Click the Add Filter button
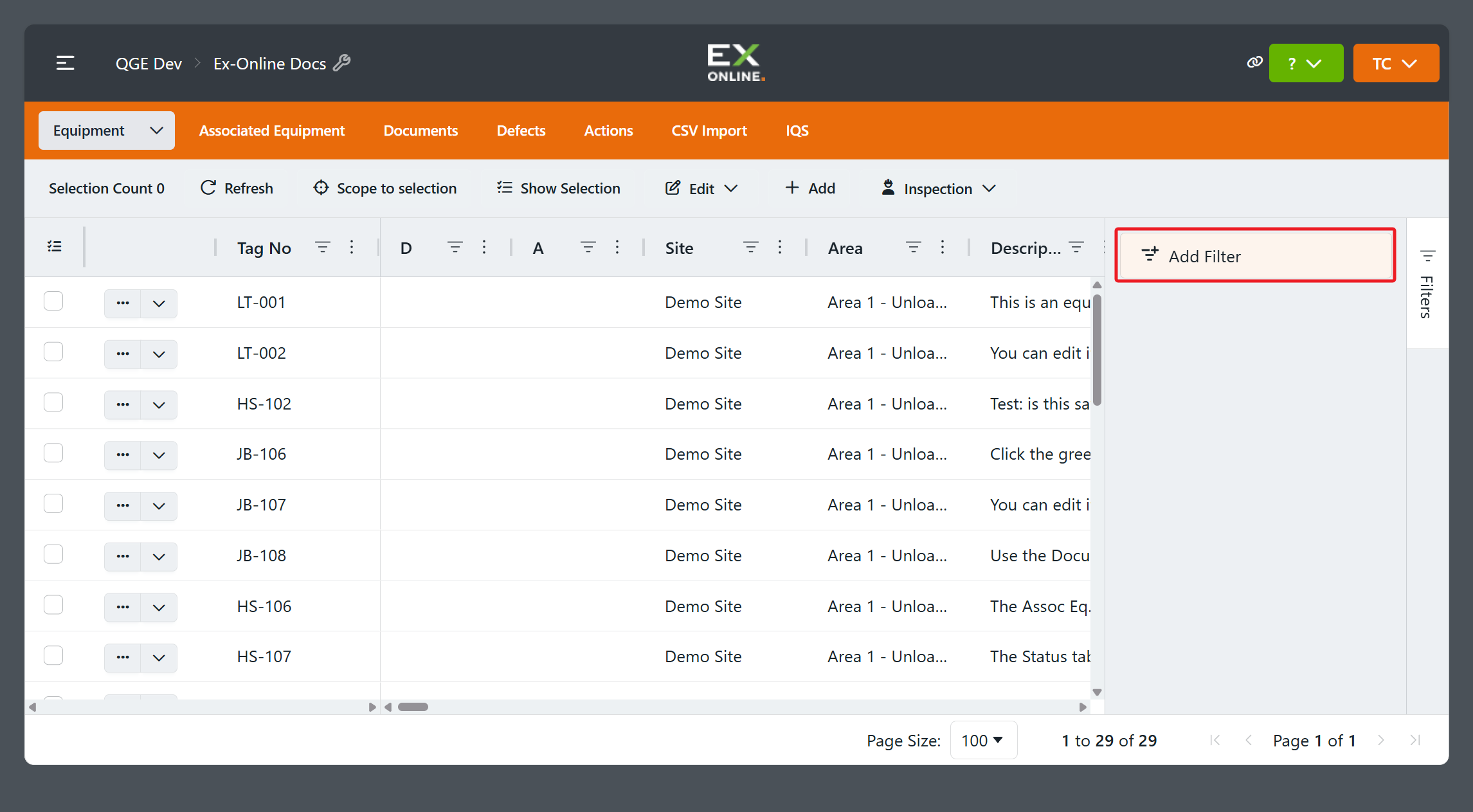Screen dimensions: 1473x812 [1255, 256]
